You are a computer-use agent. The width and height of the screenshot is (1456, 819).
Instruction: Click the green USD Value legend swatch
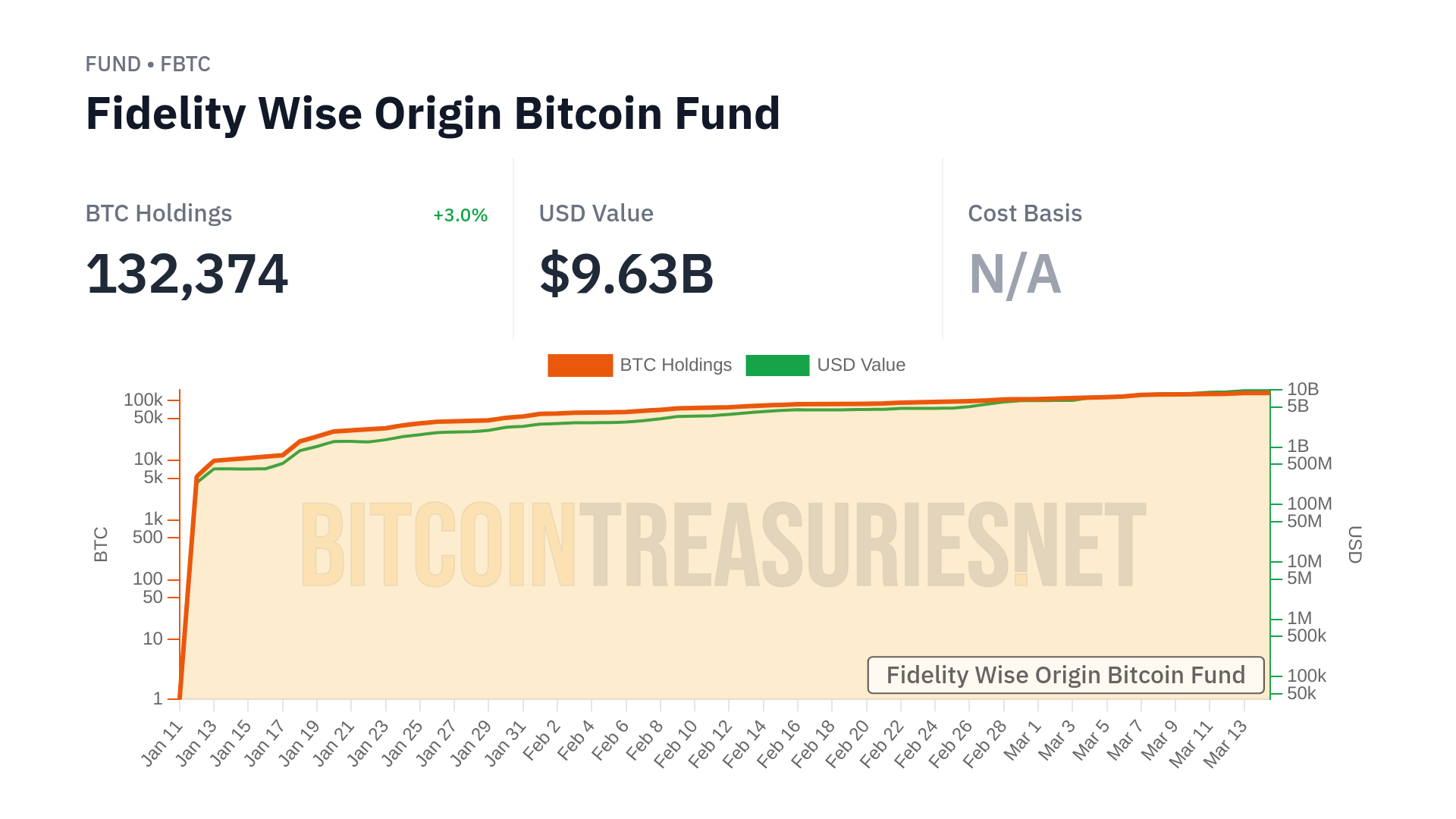777,366
